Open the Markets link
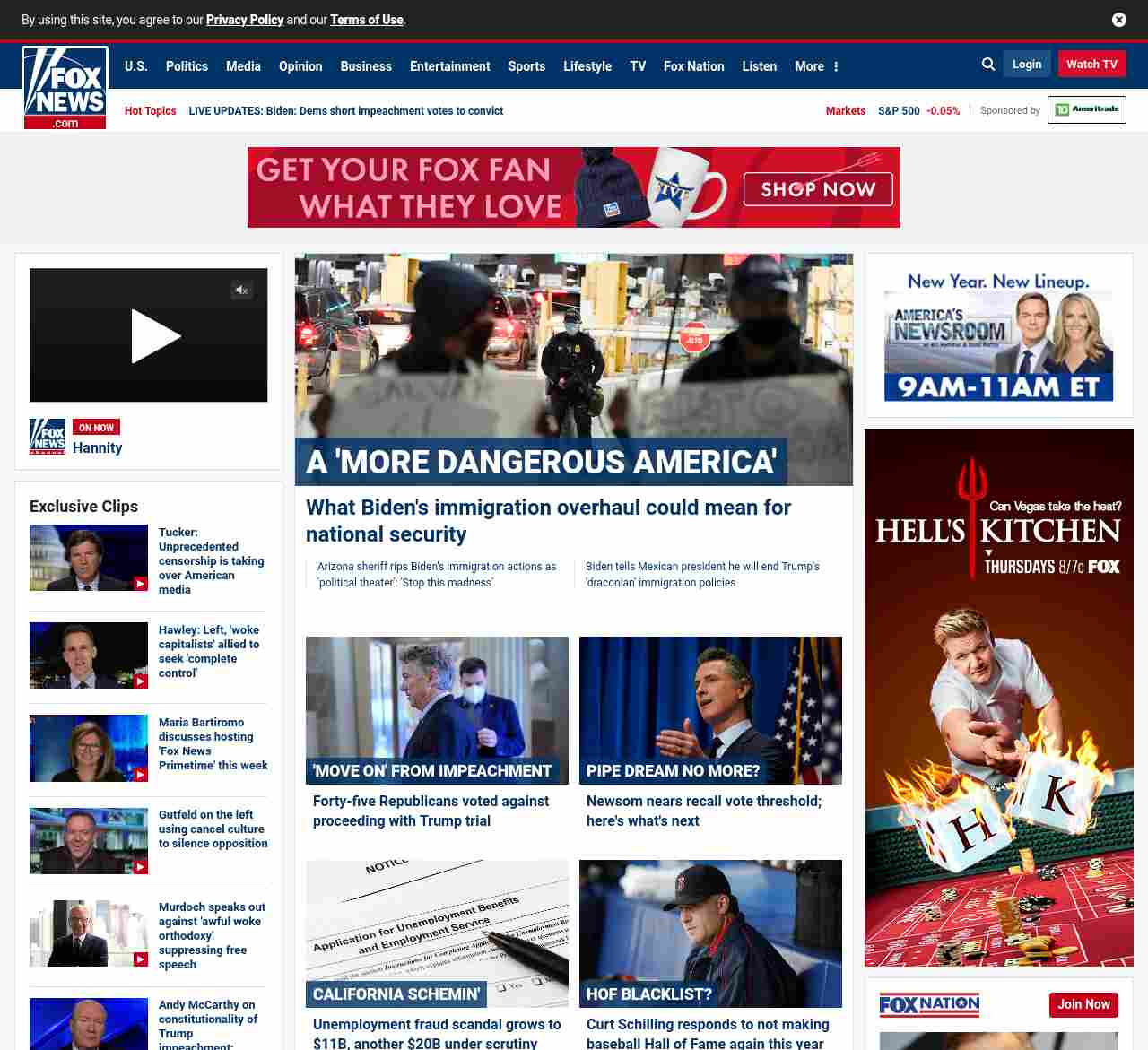The image size is (1148, 1050). (x=845, y=111)
